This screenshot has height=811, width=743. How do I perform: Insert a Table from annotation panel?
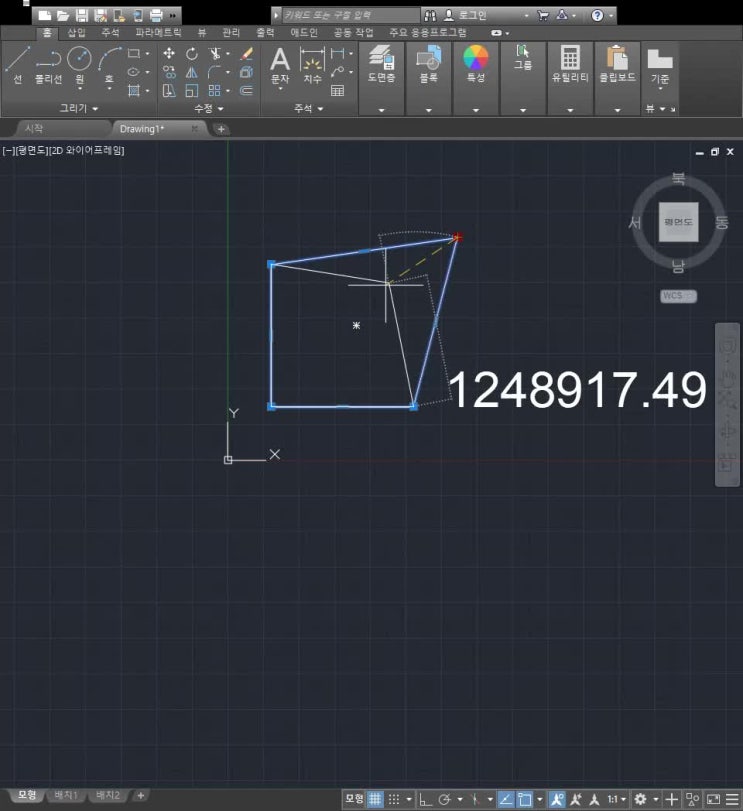pyautogui.click(x=337, y=91)
